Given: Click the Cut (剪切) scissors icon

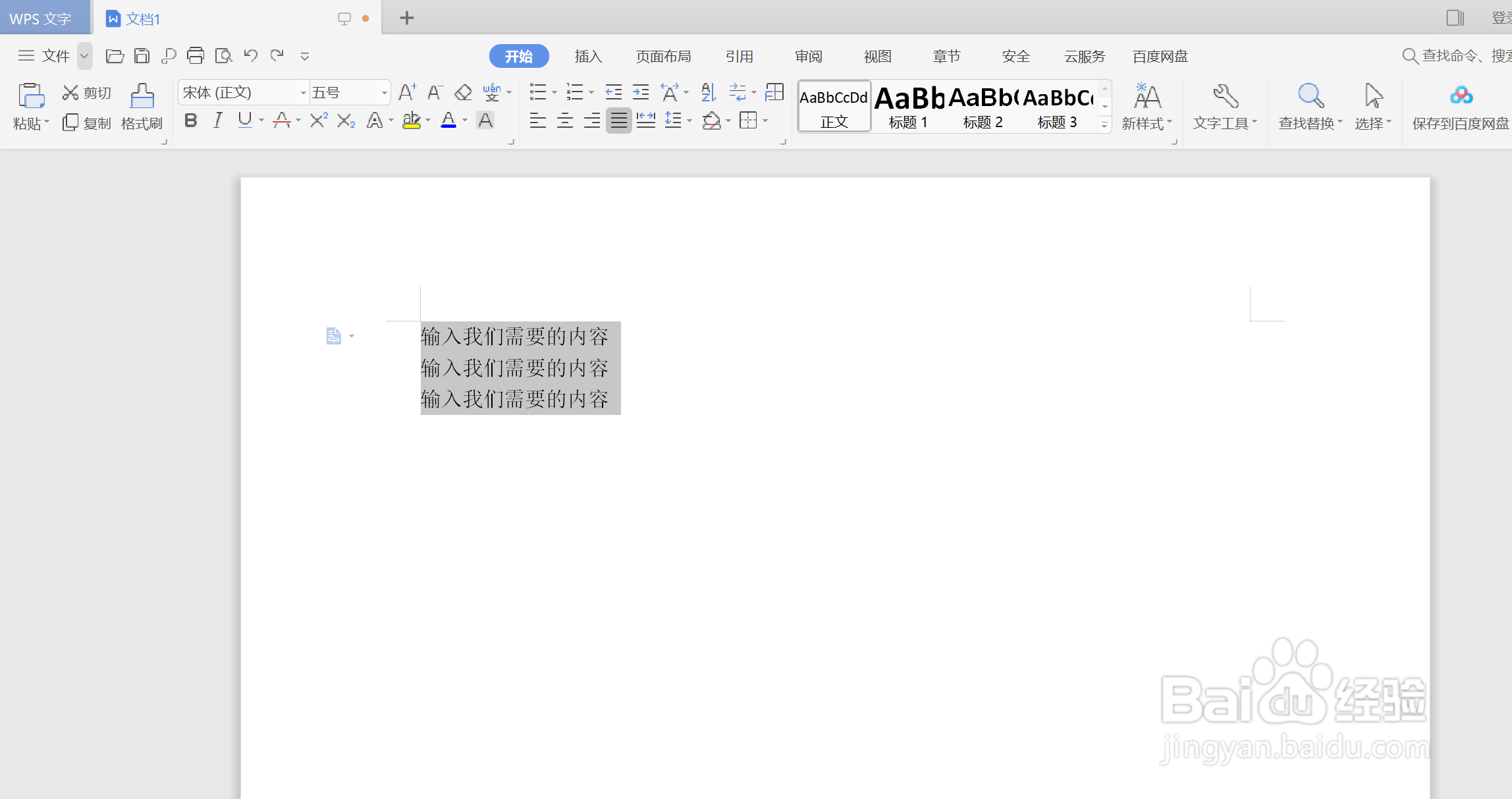Looking at the screenshot, I should (70, 93).
